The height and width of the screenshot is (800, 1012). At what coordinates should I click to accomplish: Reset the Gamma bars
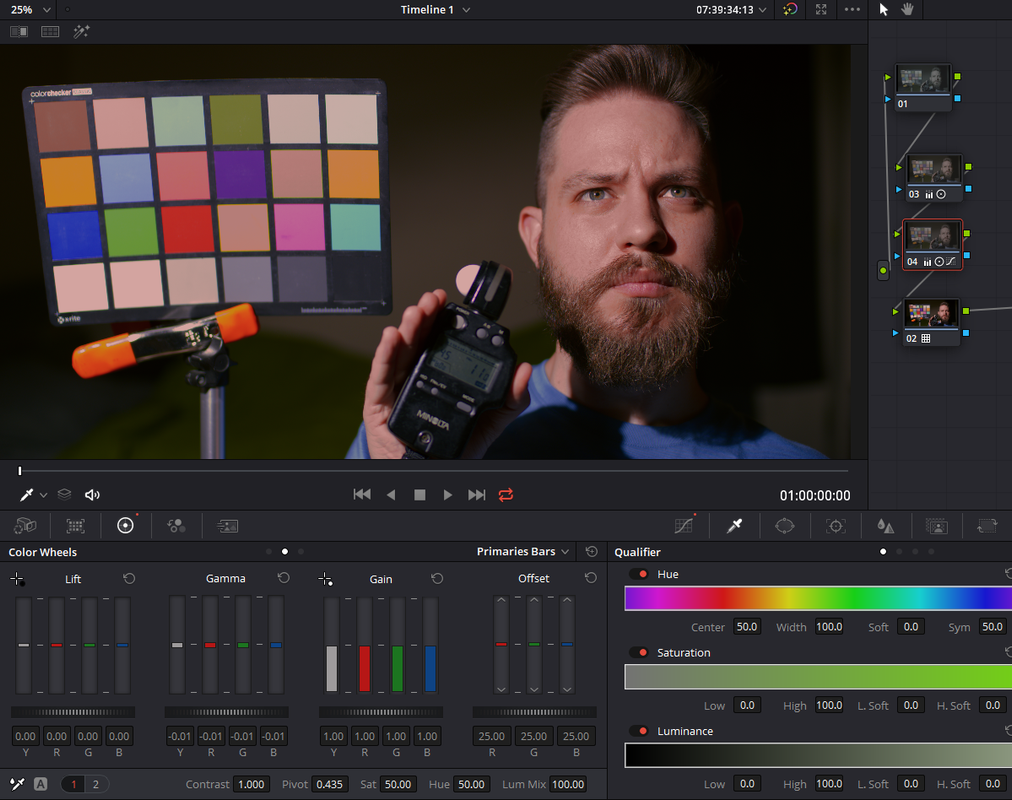click(x=283, y=578)
